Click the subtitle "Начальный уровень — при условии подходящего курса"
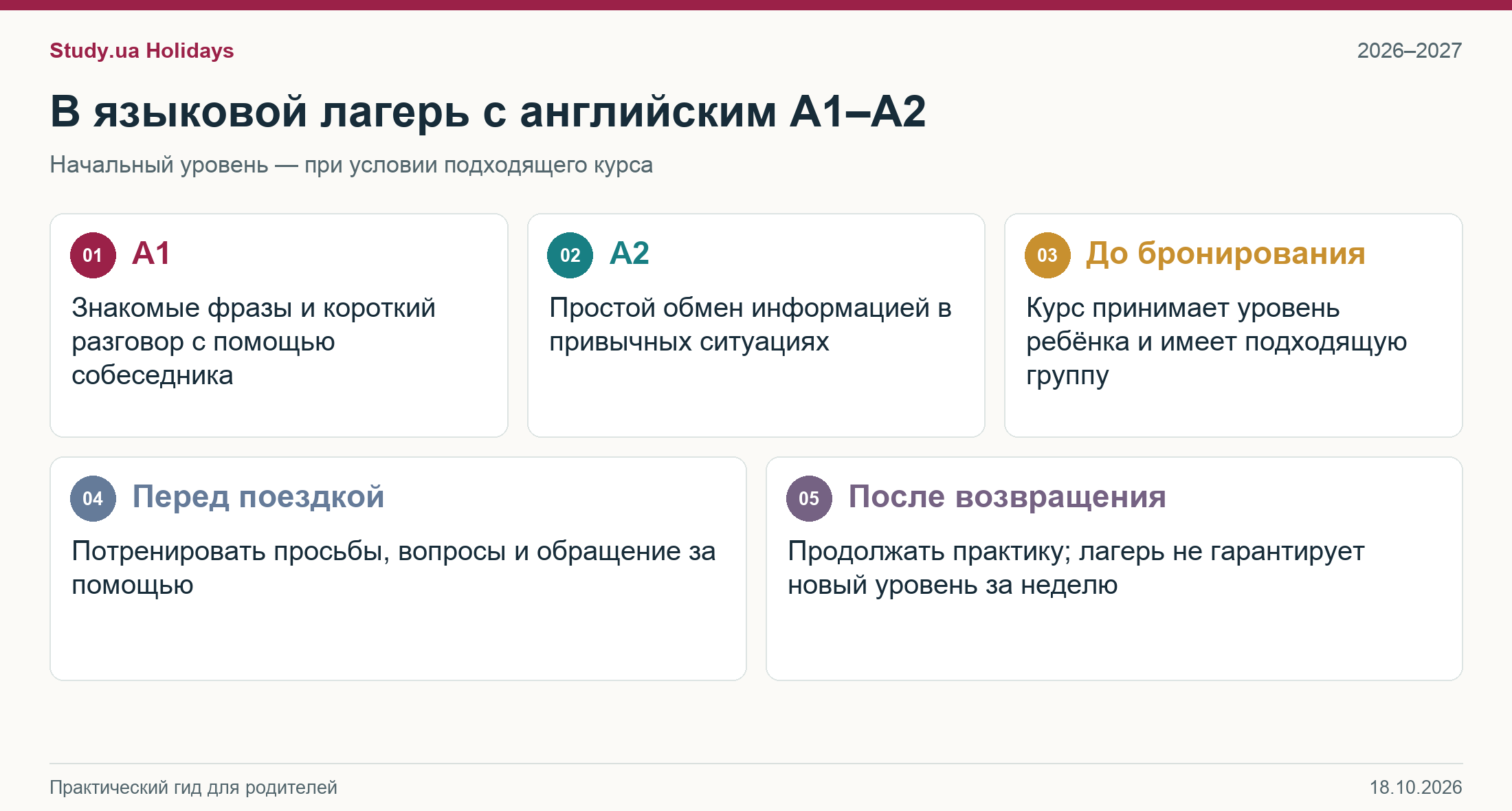 coord(351,165)
